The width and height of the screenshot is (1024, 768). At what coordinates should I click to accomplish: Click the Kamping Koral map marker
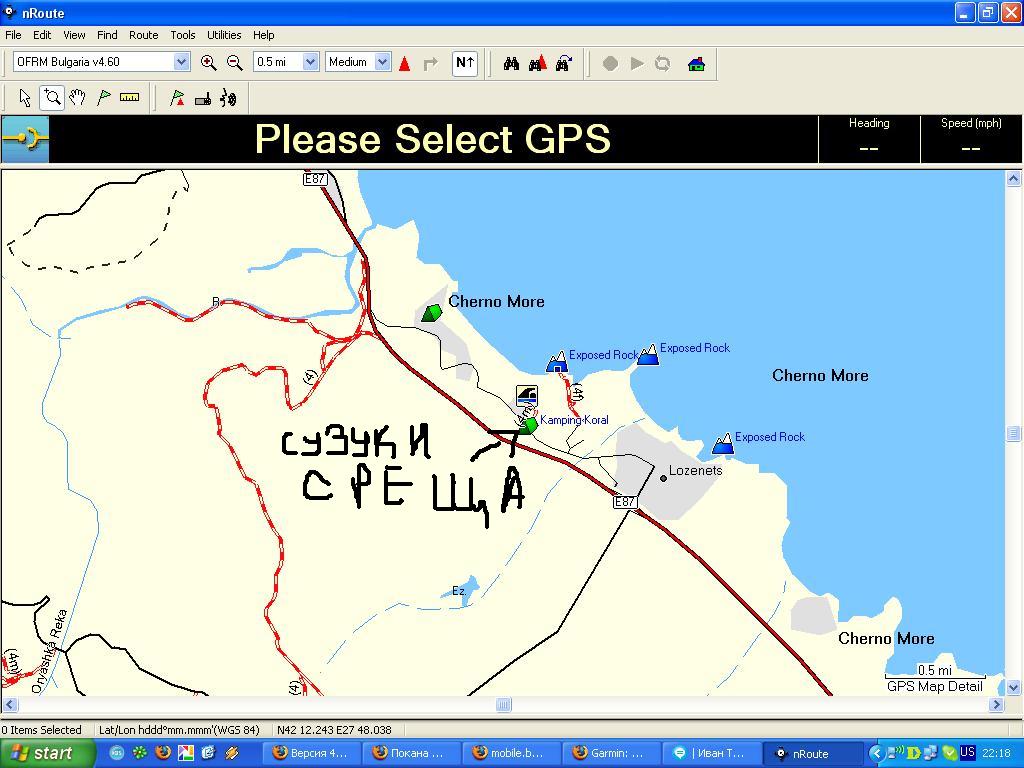pos(530,425)
